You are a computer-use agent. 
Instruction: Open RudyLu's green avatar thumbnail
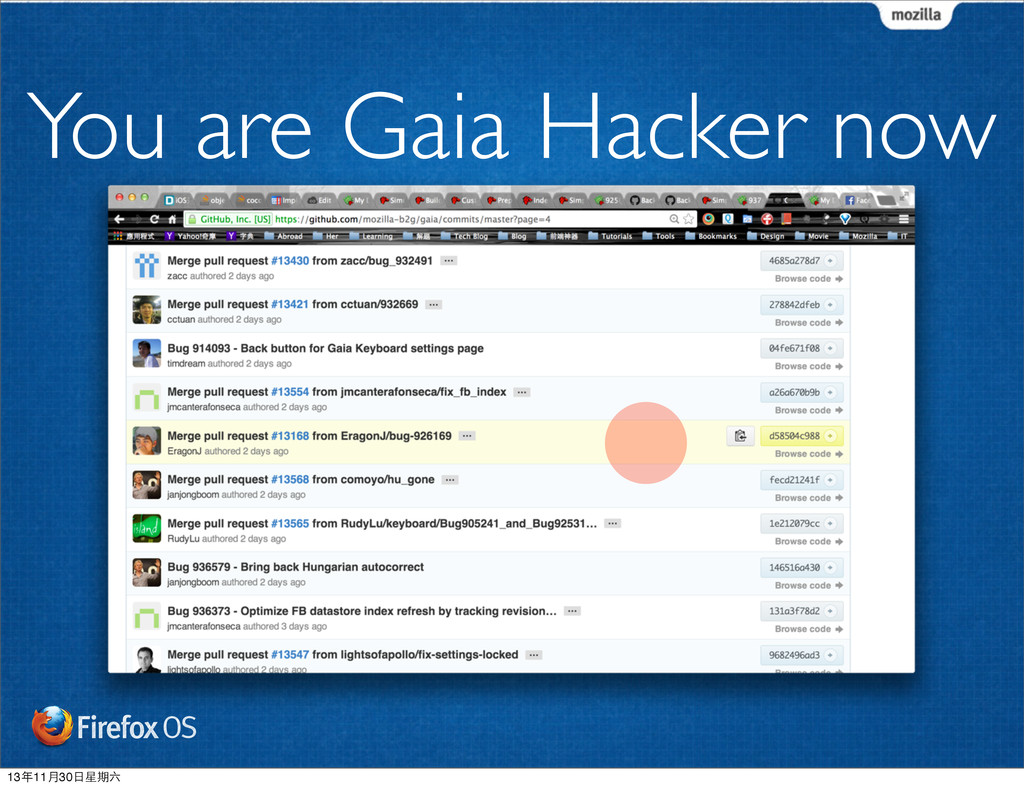(x=146, y=528)
